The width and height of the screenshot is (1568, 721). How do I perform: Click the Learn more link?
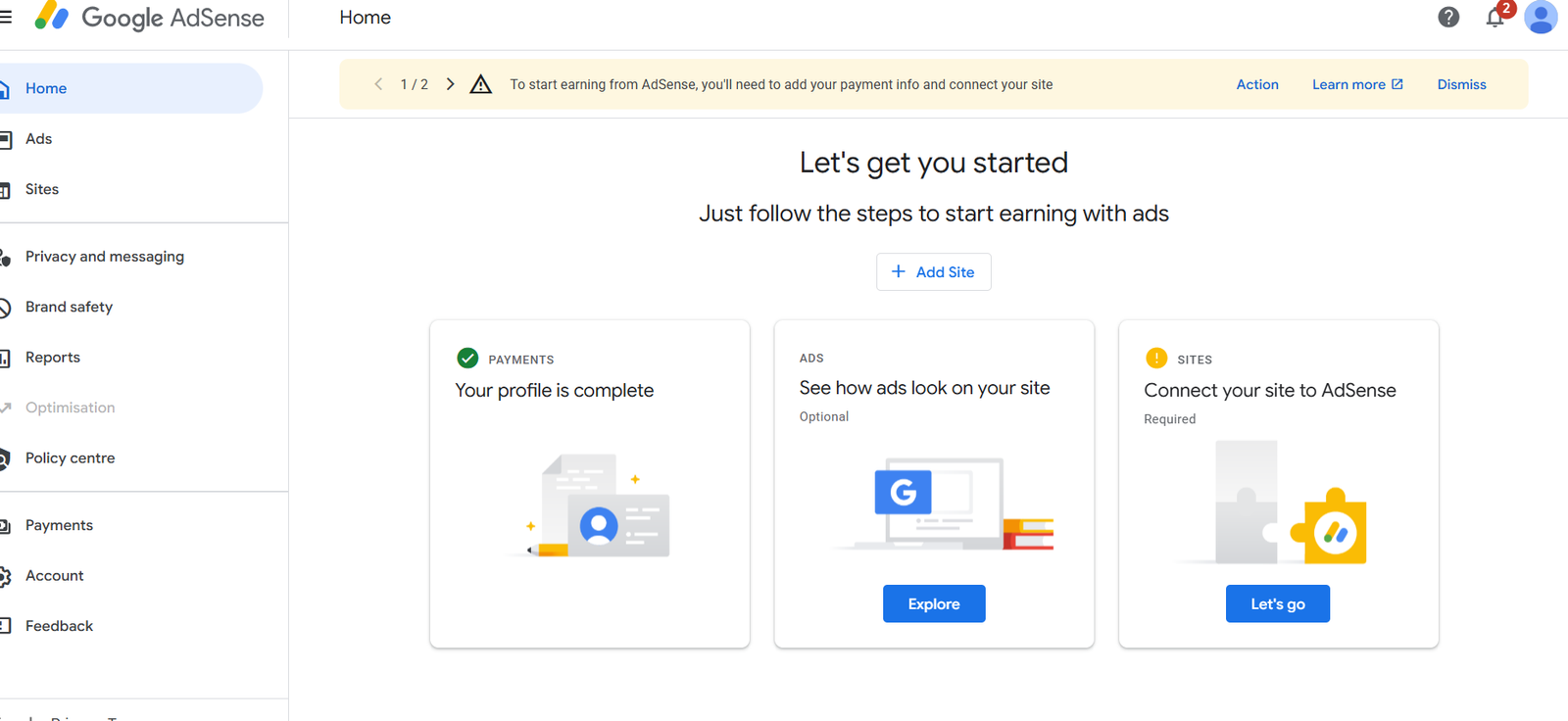1356,85
